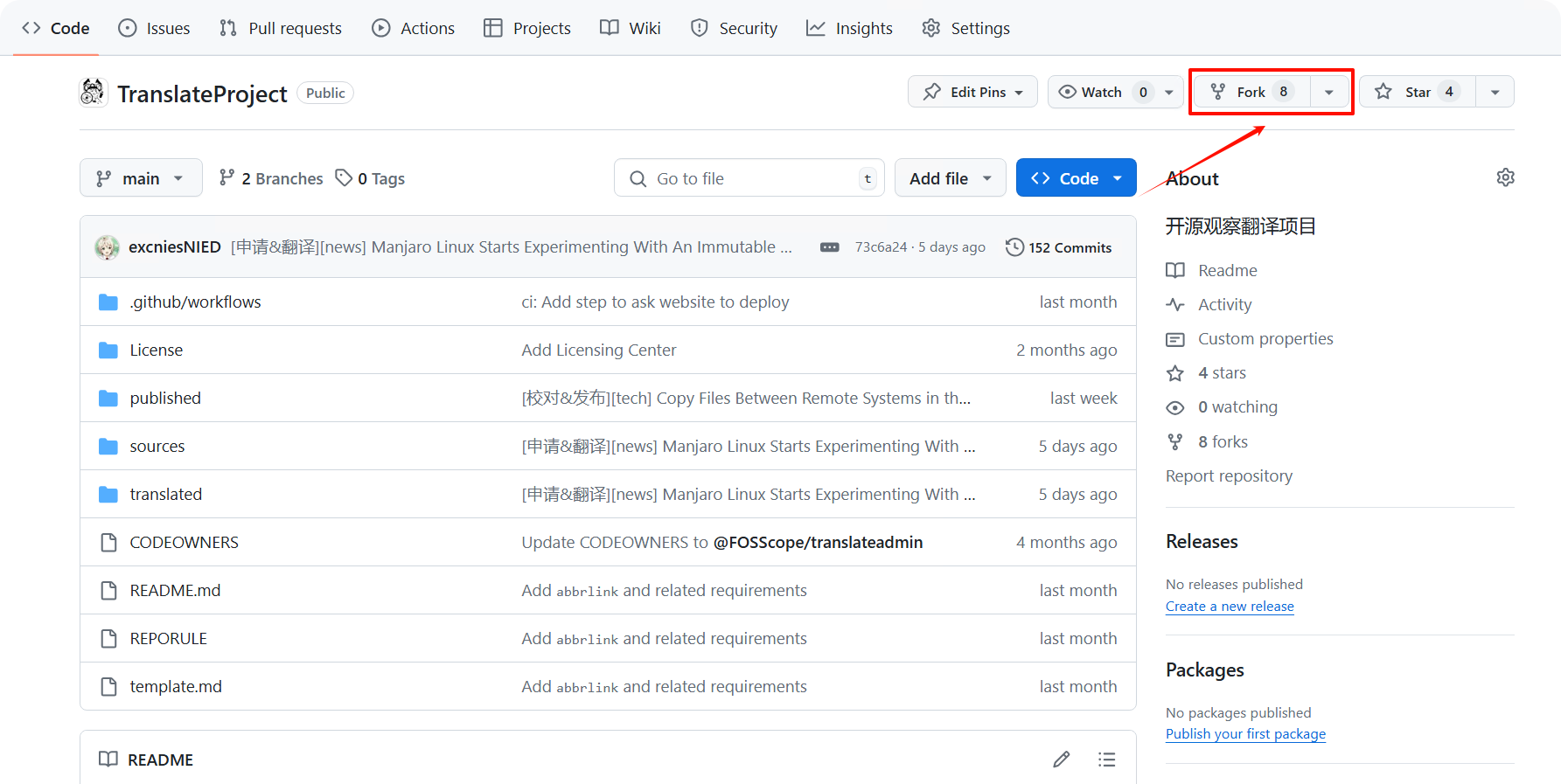
Task: Open repository Settings tab
Action: pyautogui.click(x=966, y=28)
